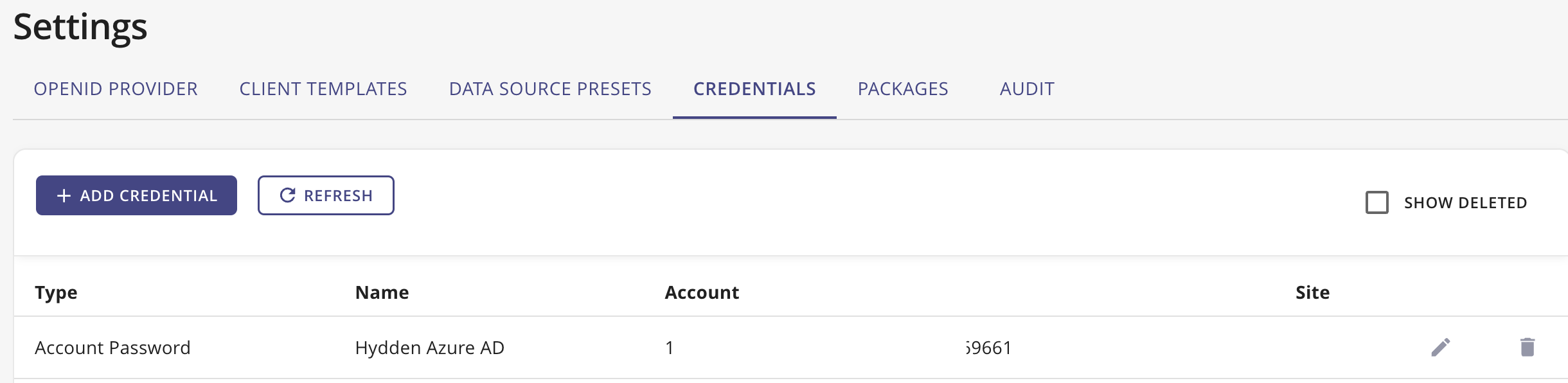Open the Audit tab
Screen dimensions: 1568x383
tap(1026, 89)
